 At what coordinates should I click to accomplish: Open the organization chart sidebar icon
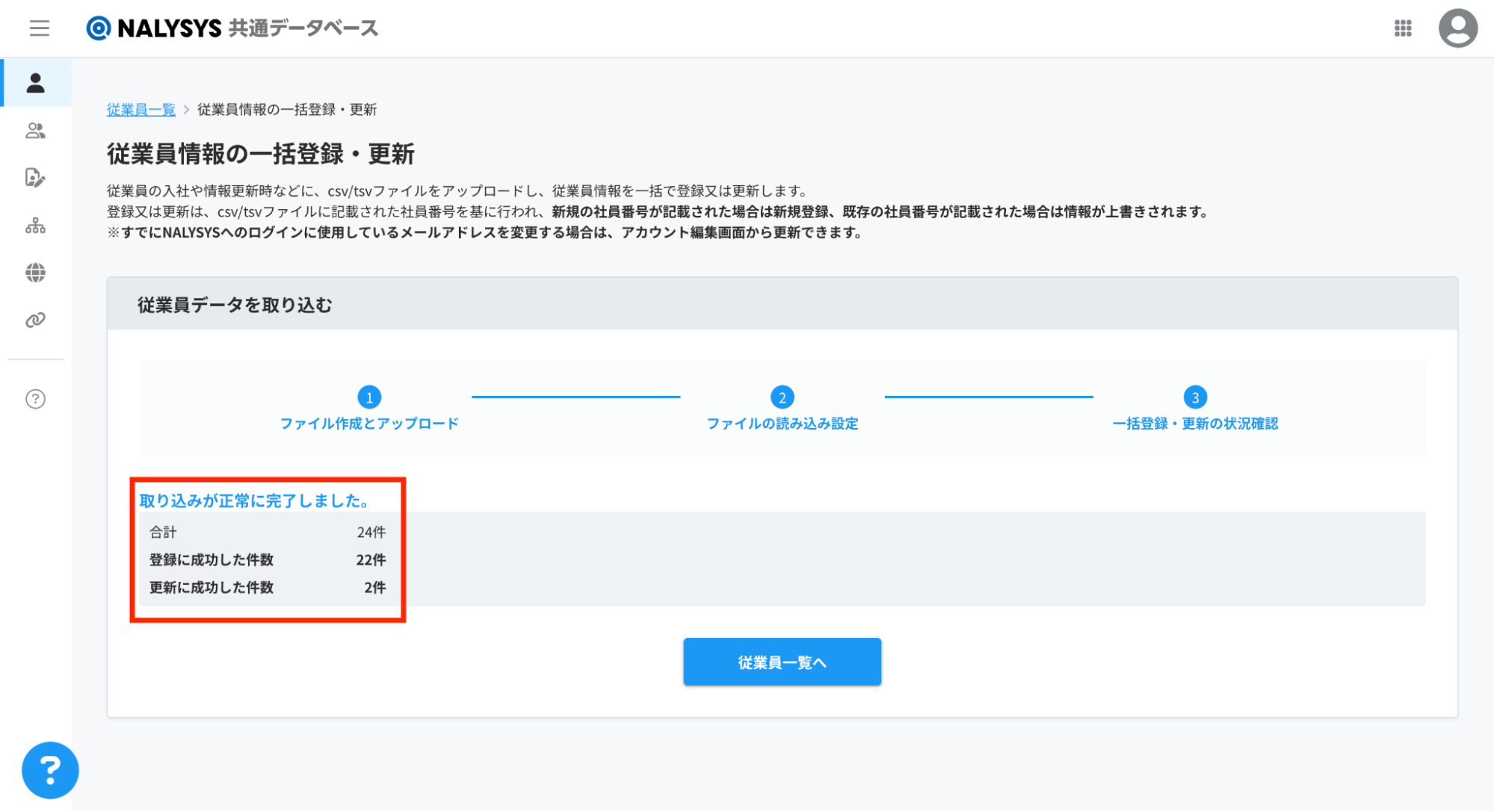pos(35,226)
